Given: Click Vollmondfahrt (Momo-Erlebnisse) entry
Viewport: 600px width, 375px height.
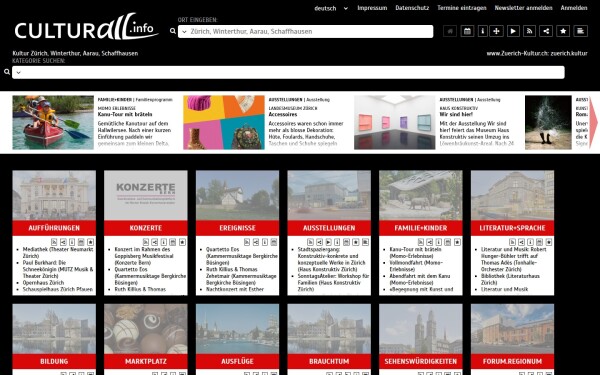Looking at the screenshot, I should tap(416, 266).
